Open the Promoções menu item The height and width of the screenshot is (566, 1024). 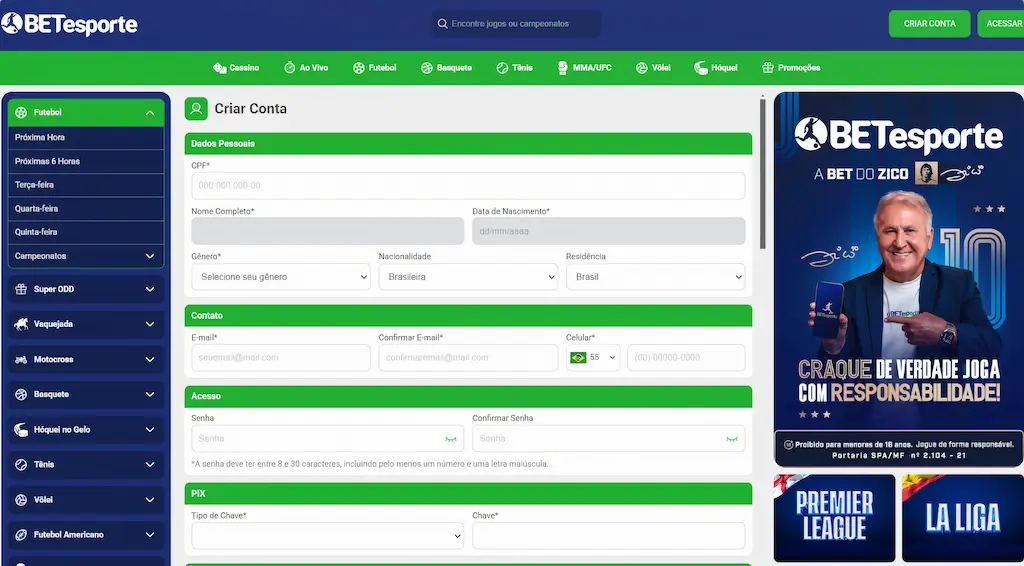[792, 68]
